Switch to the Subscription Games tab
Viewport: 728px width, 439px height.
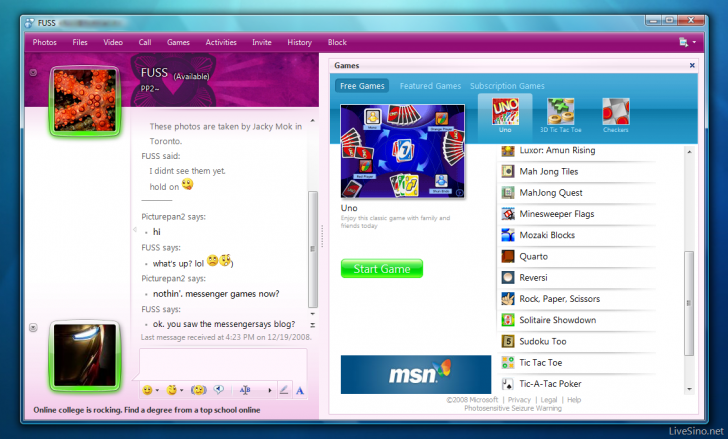coord(507,86)
